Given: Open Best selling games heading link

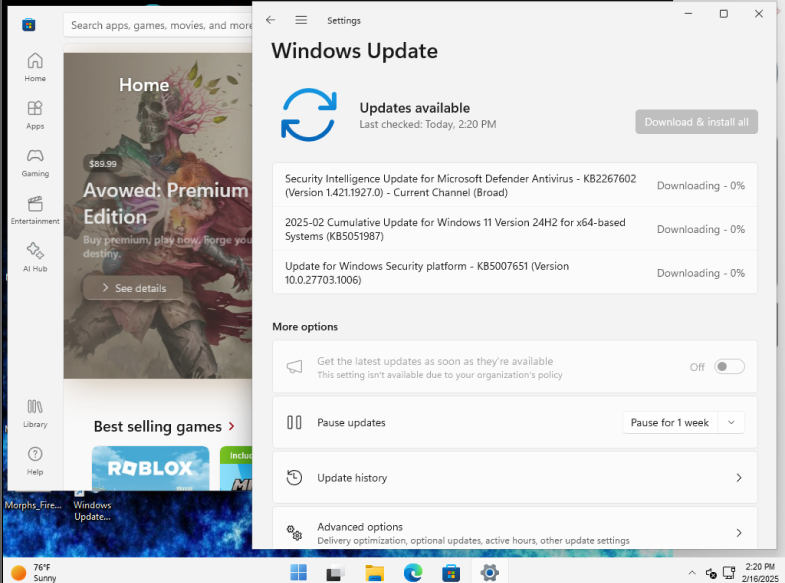Looking at the screenshot, I should 158,426.
